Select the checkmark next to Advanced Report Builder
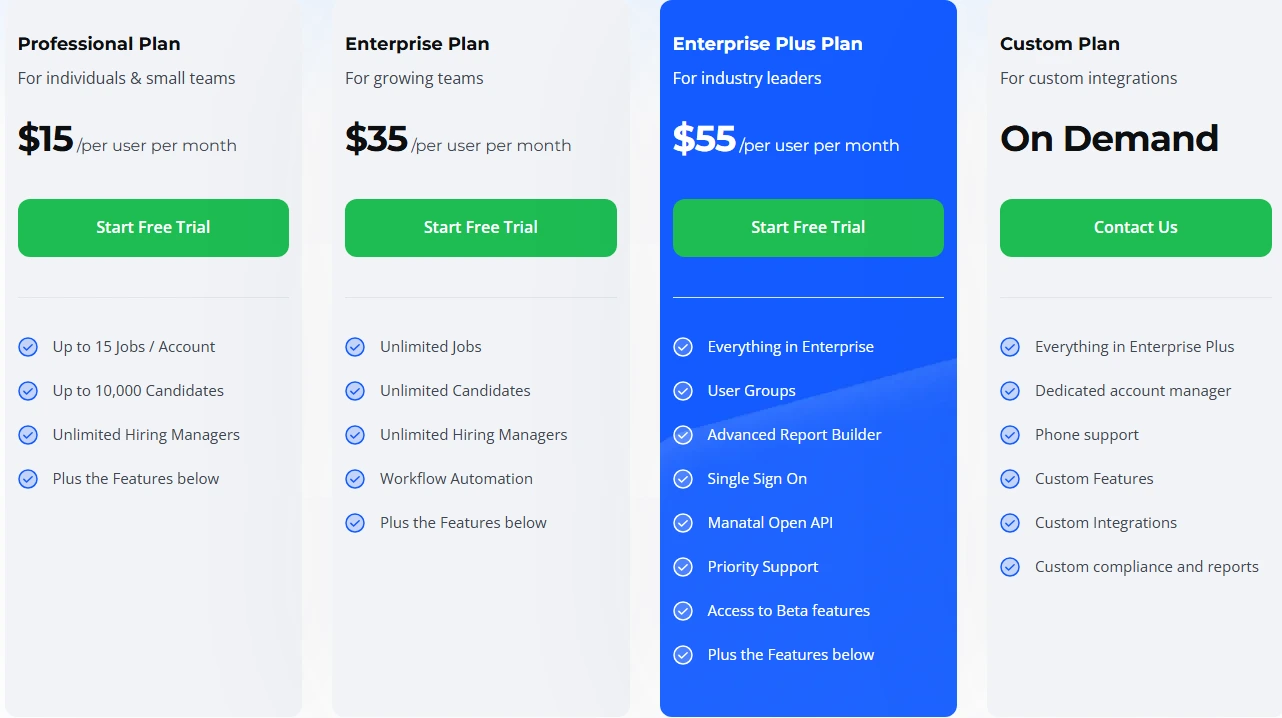Screen dimensions: 1282x718 [683, 434]
